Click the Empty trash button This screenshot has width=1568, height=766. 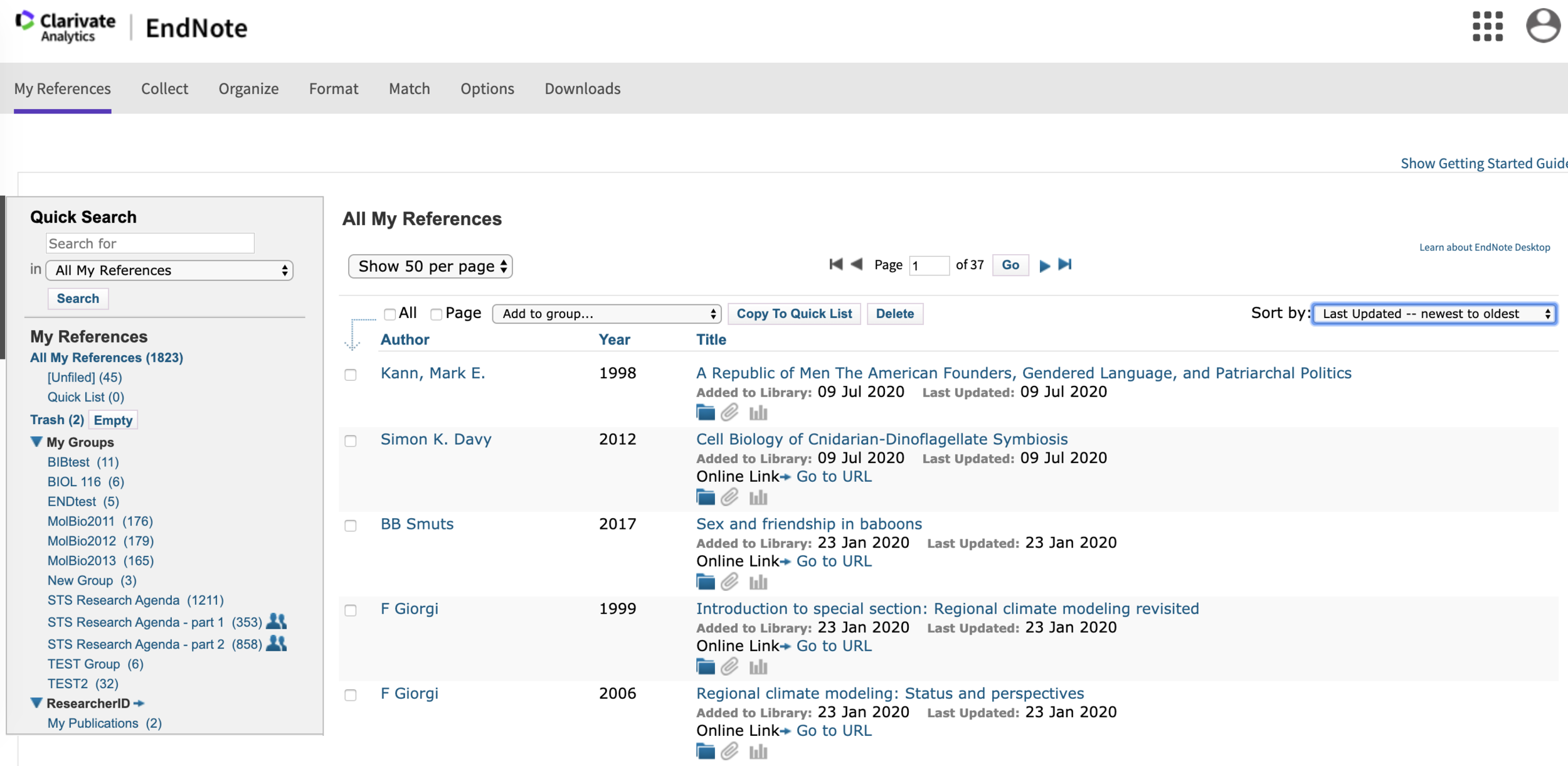pyautogui.click(x=113, y=420)
